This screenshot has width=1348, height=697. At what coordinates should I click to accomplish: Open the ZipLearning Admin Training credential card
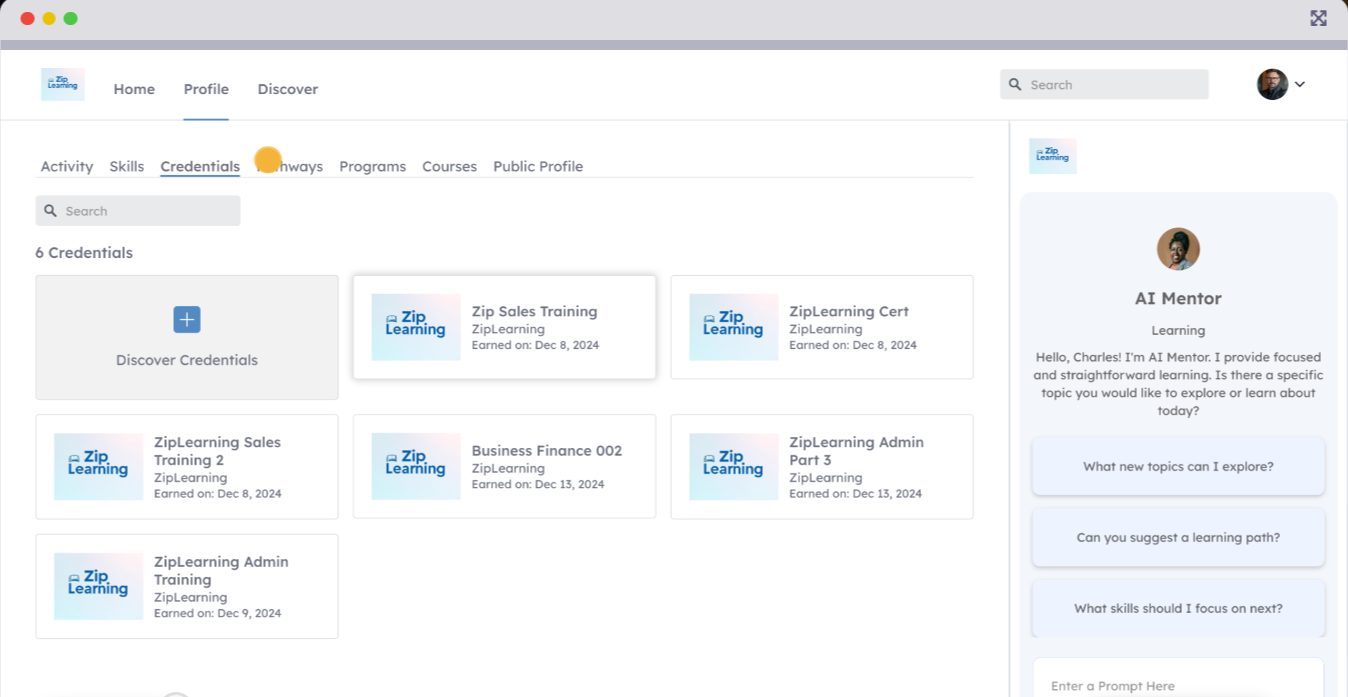click(186, 586)
